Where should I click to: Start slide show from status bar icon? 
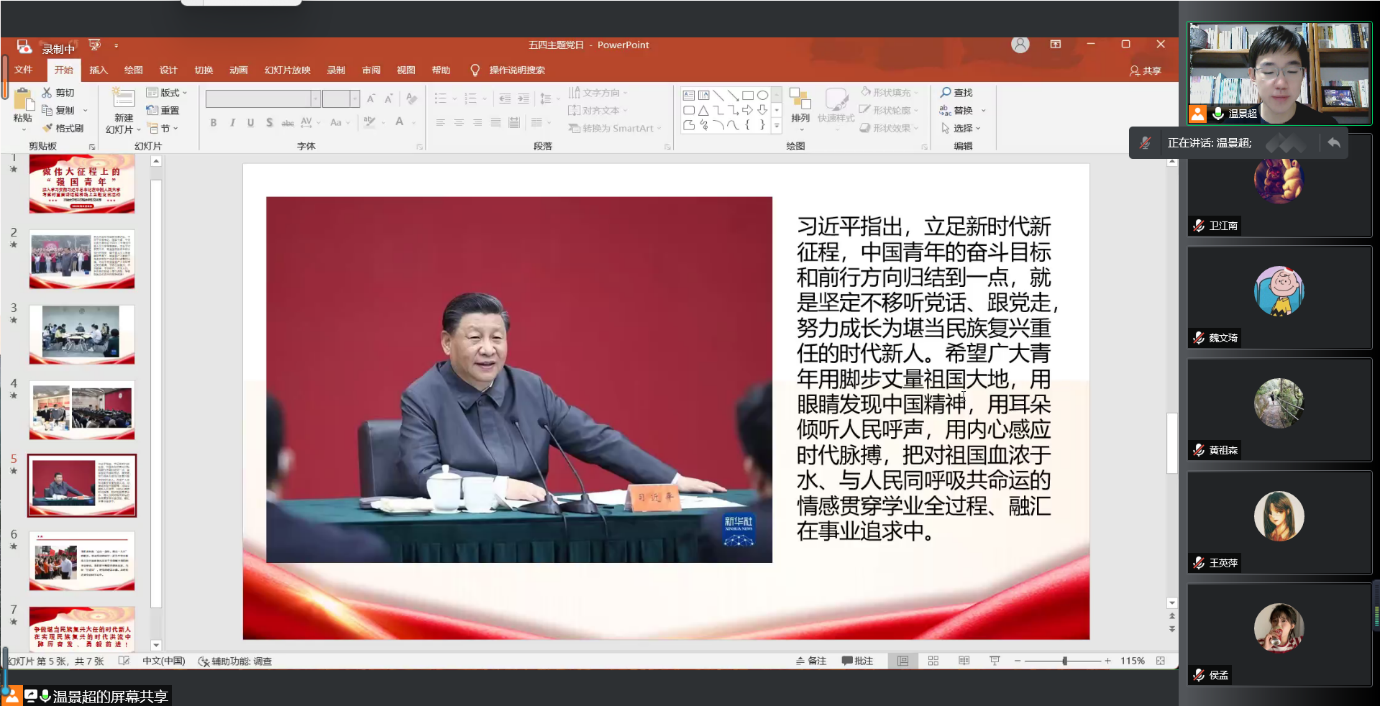point(994,661)
